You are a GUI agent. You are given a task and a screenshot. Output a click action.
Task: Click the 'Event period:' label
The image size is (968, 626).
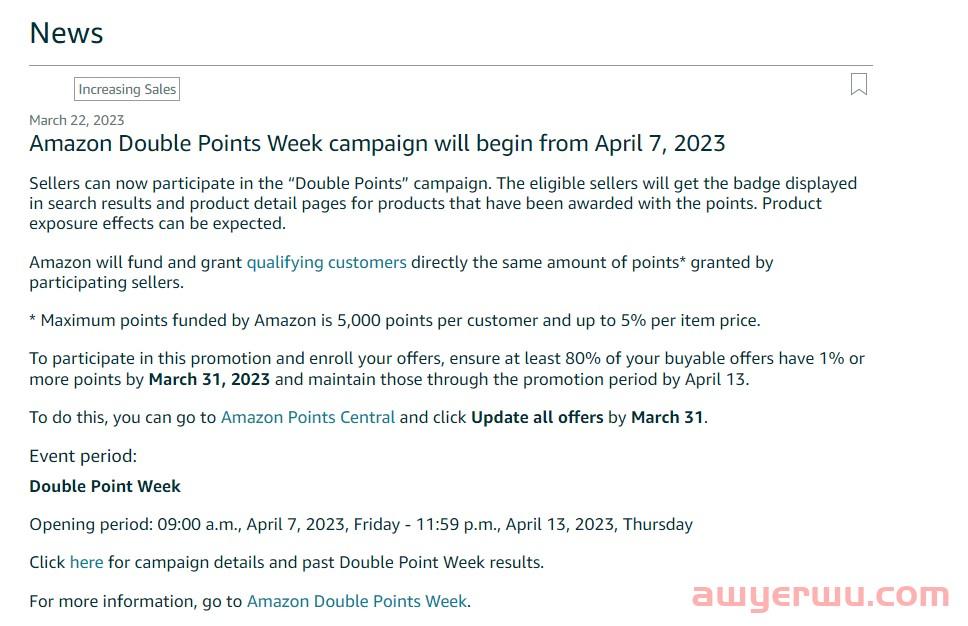click(83, 456)
